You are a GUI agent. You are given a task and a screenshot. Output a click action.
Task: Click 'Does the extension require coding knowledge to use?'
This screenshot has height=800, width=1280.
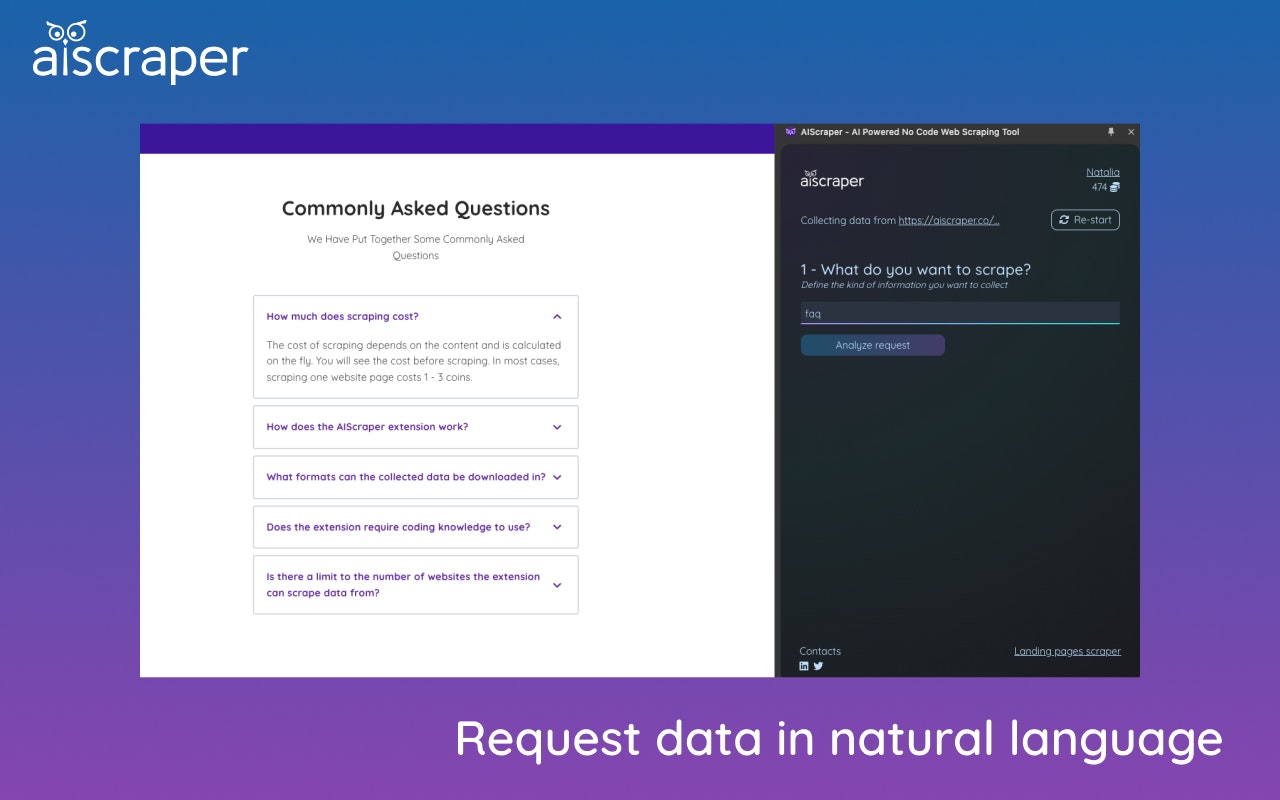(398, 527)
